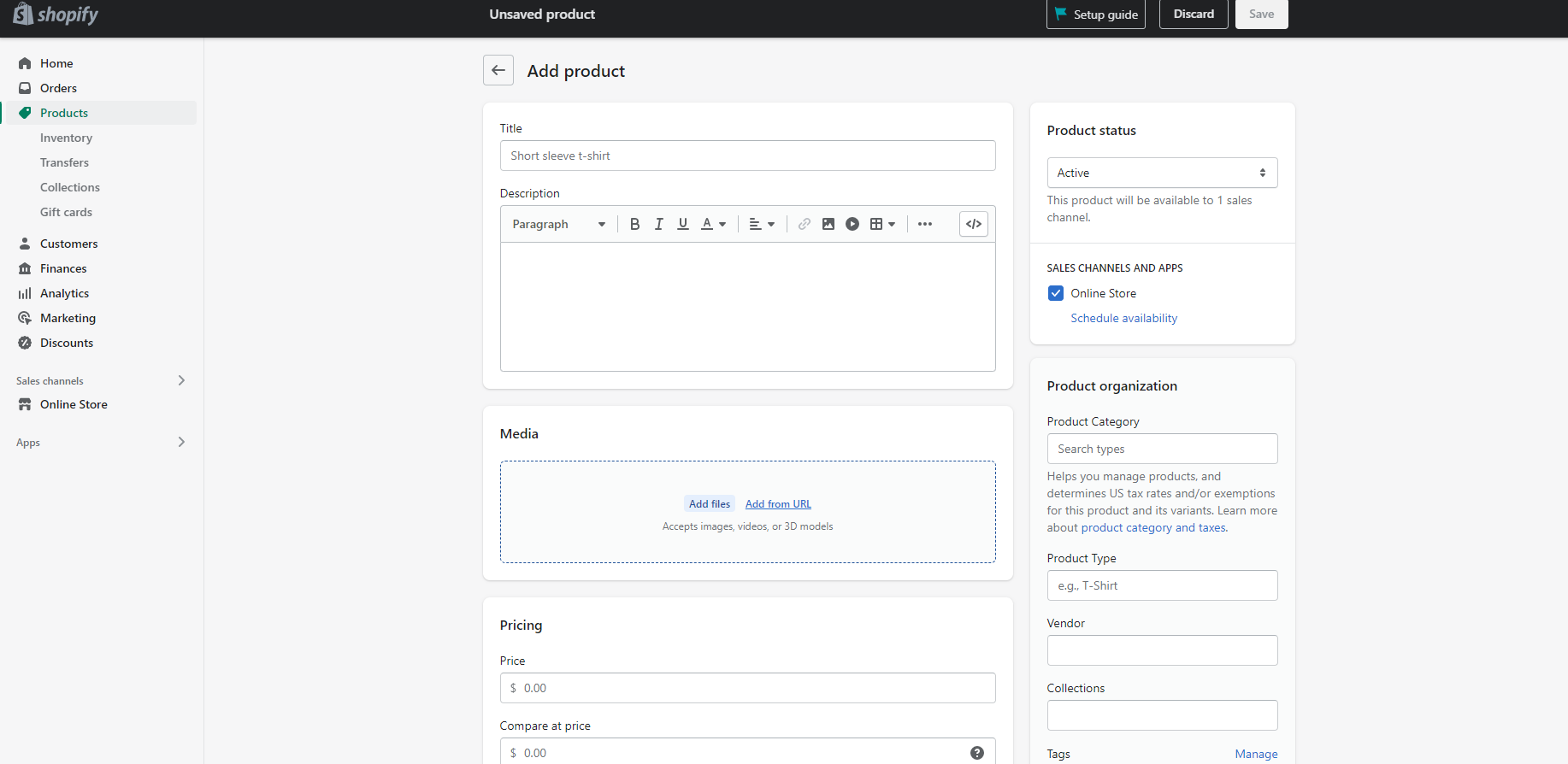Open more formatting options ellipsis
Screen dimensions: 1568x764
[x=924, y=224]
